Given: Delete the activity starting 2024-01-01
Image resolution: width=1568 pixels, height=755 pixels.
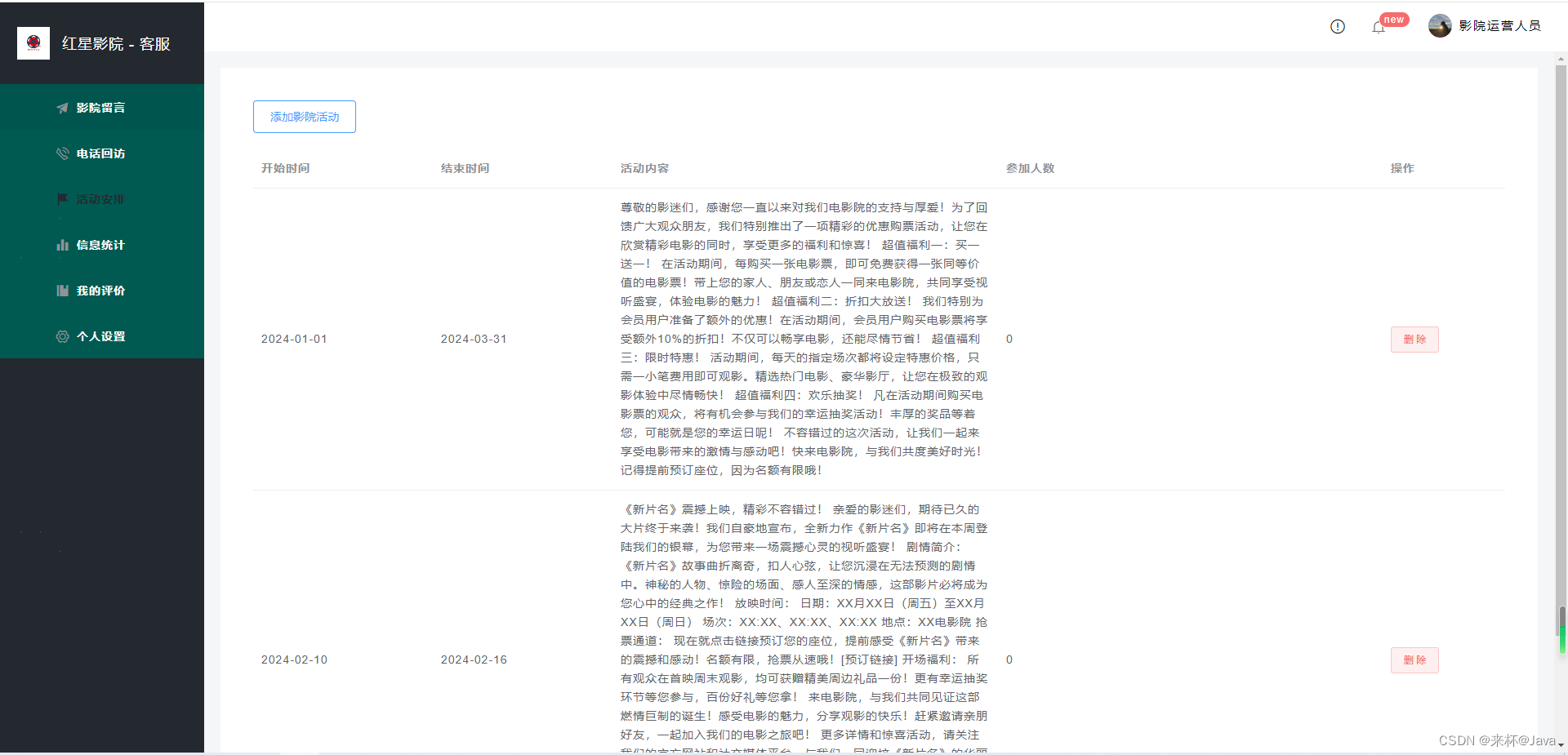Looking at the screenshot, I should pos(1414,340).
